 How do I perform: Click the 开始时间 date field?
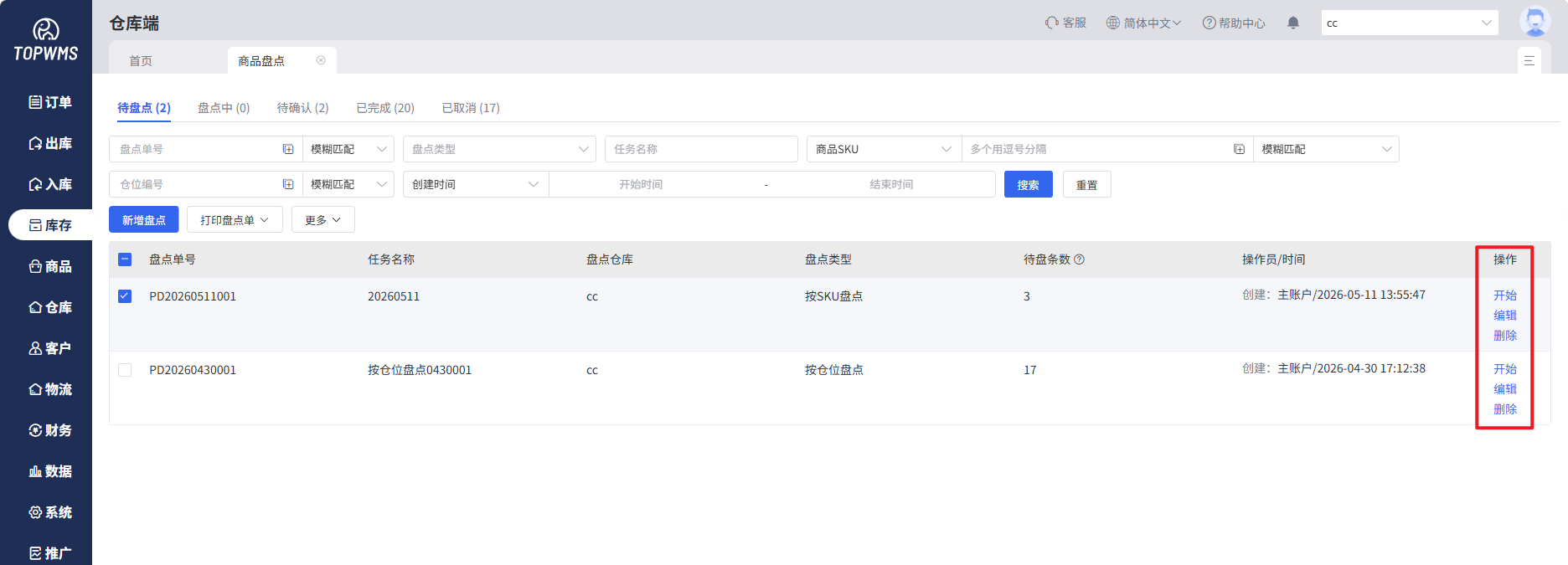click(x=641, y=184)
